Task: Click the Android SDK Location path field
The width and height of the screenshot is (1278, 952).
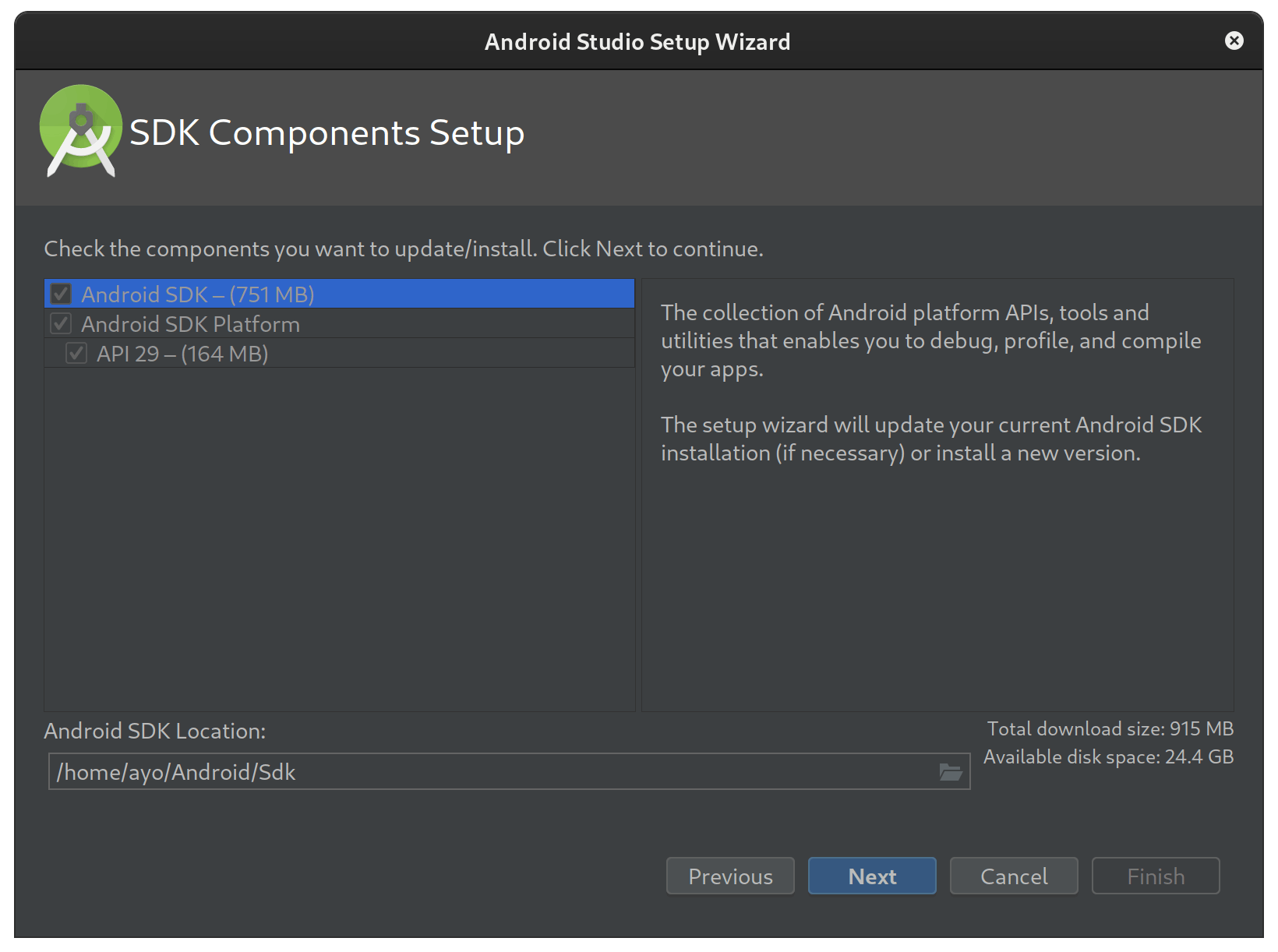Action: click(509, 771)
